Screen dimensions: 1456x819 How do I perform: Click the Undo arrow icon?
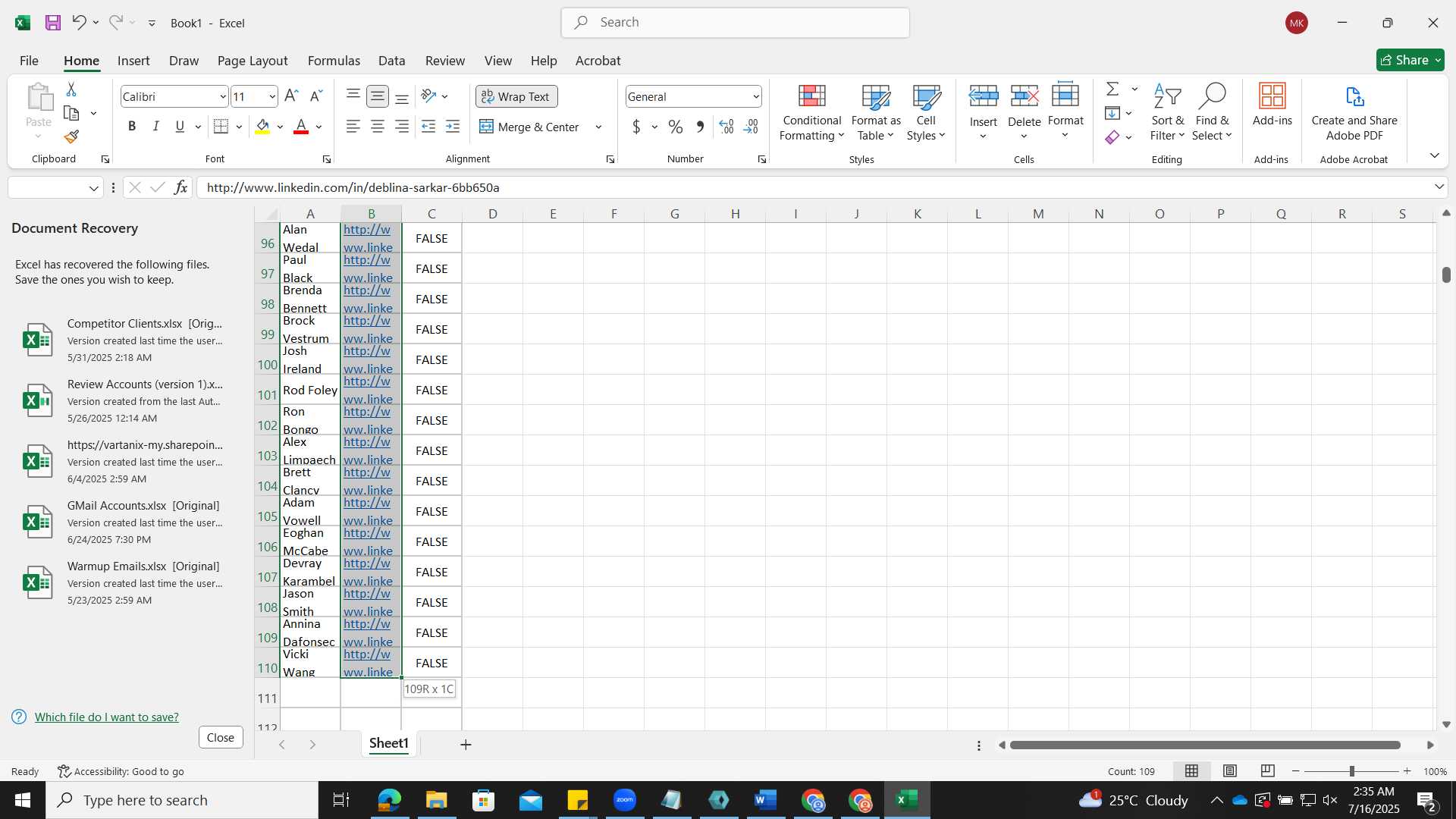pos(78,23)
